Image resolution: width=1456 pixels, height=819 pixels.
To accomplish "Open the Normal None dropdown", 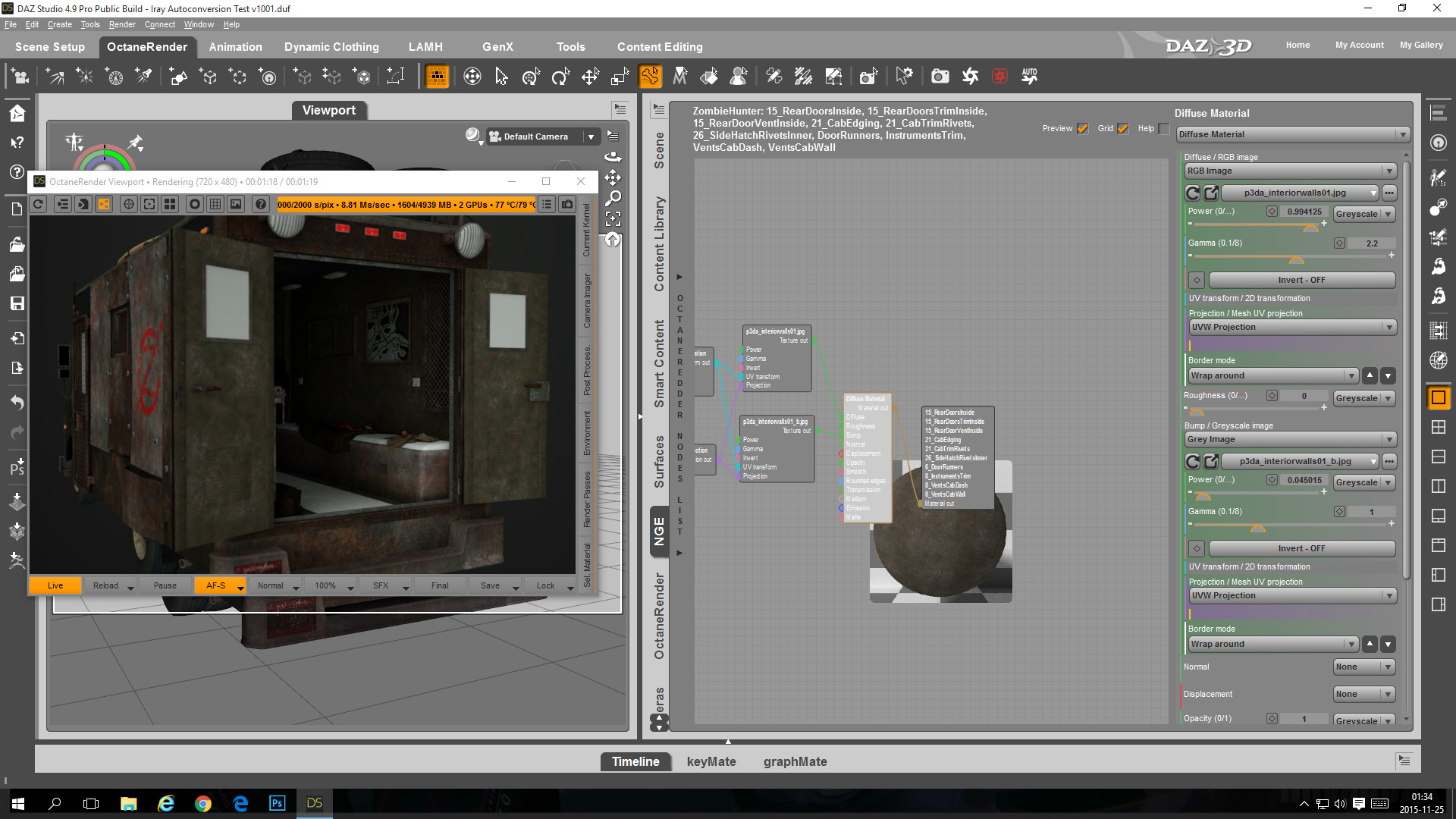I will [x=1363, y=667].
